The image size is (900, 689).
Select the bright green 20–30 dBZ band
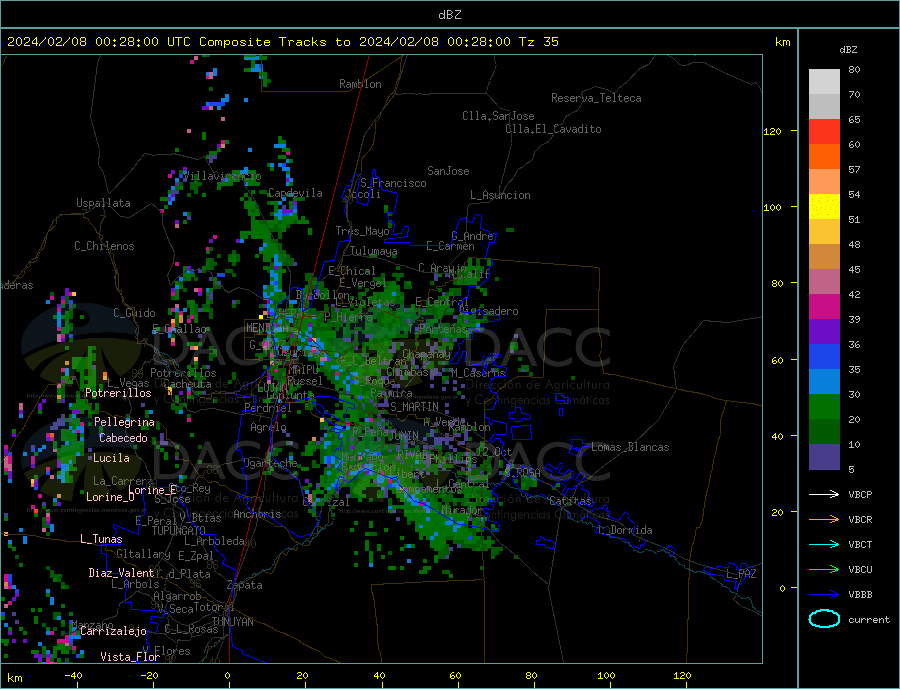(x=824, y=407)
